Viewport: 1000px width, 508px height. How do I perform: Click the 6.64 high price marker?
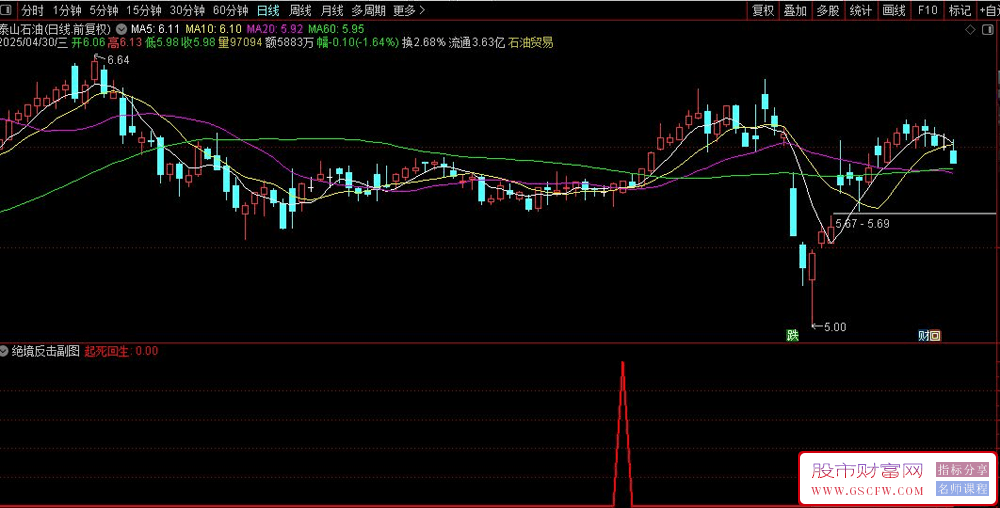coord(118,60)
